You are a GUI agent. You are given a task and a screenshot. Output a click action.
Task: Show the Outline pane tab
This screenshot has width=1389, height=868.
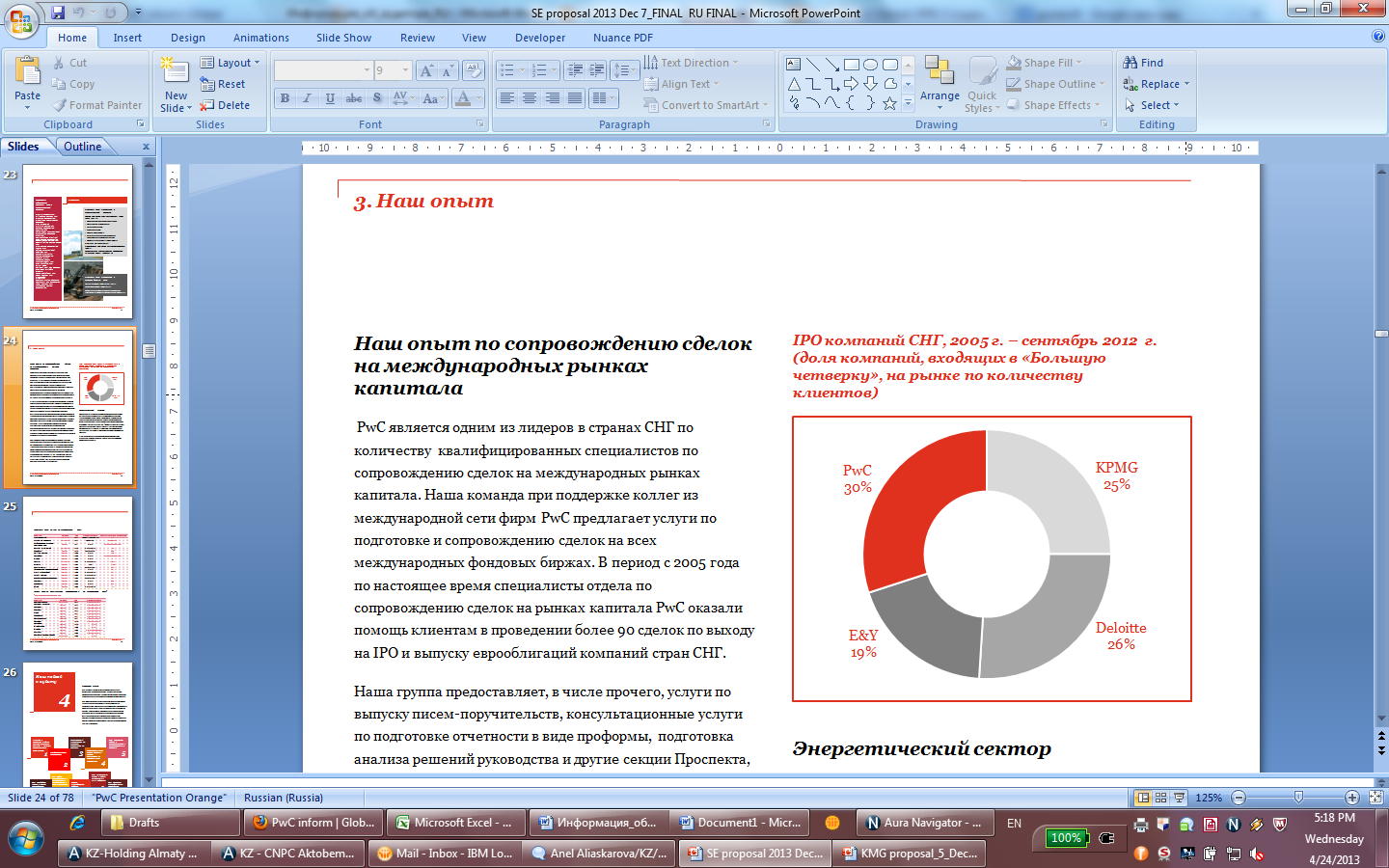click(x=83, y=147)
